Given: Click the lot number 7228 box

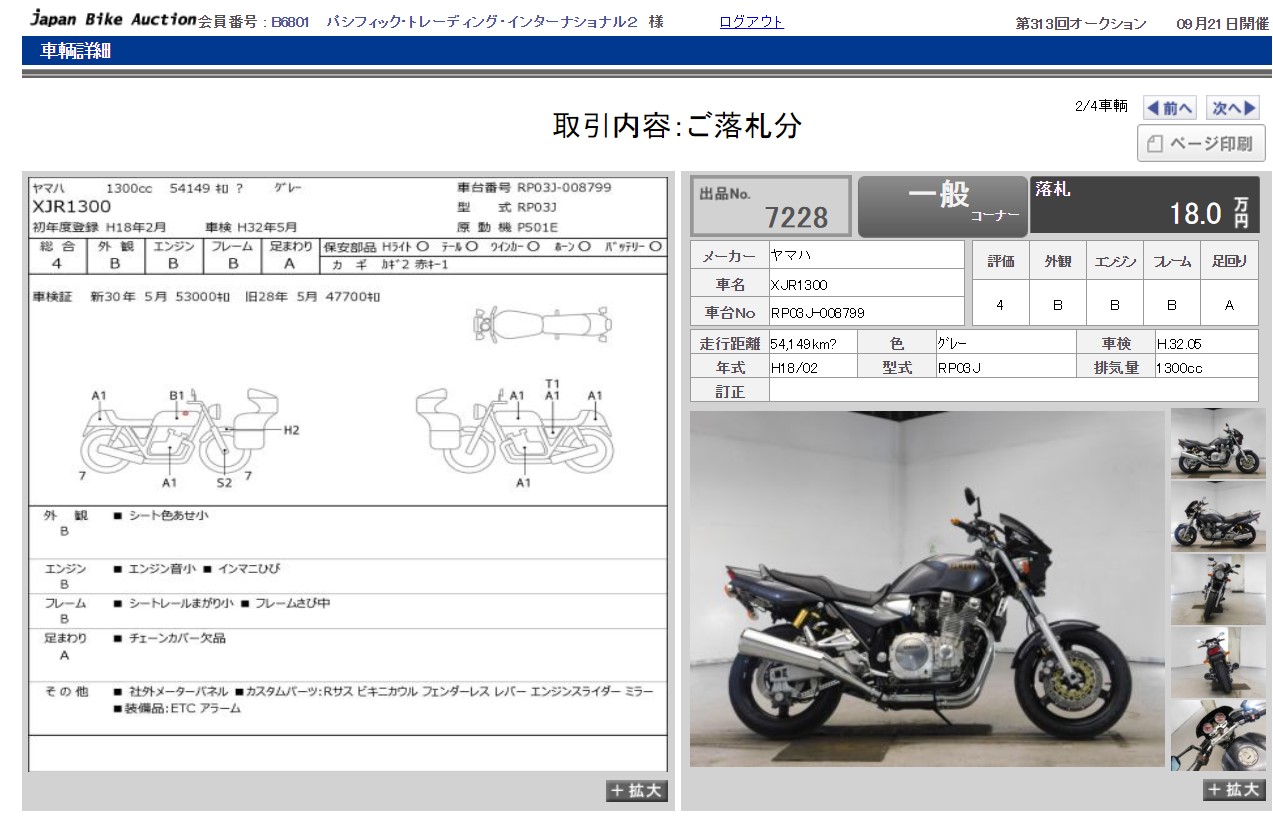Looking at the screenshot, I should tap(771, 206).
